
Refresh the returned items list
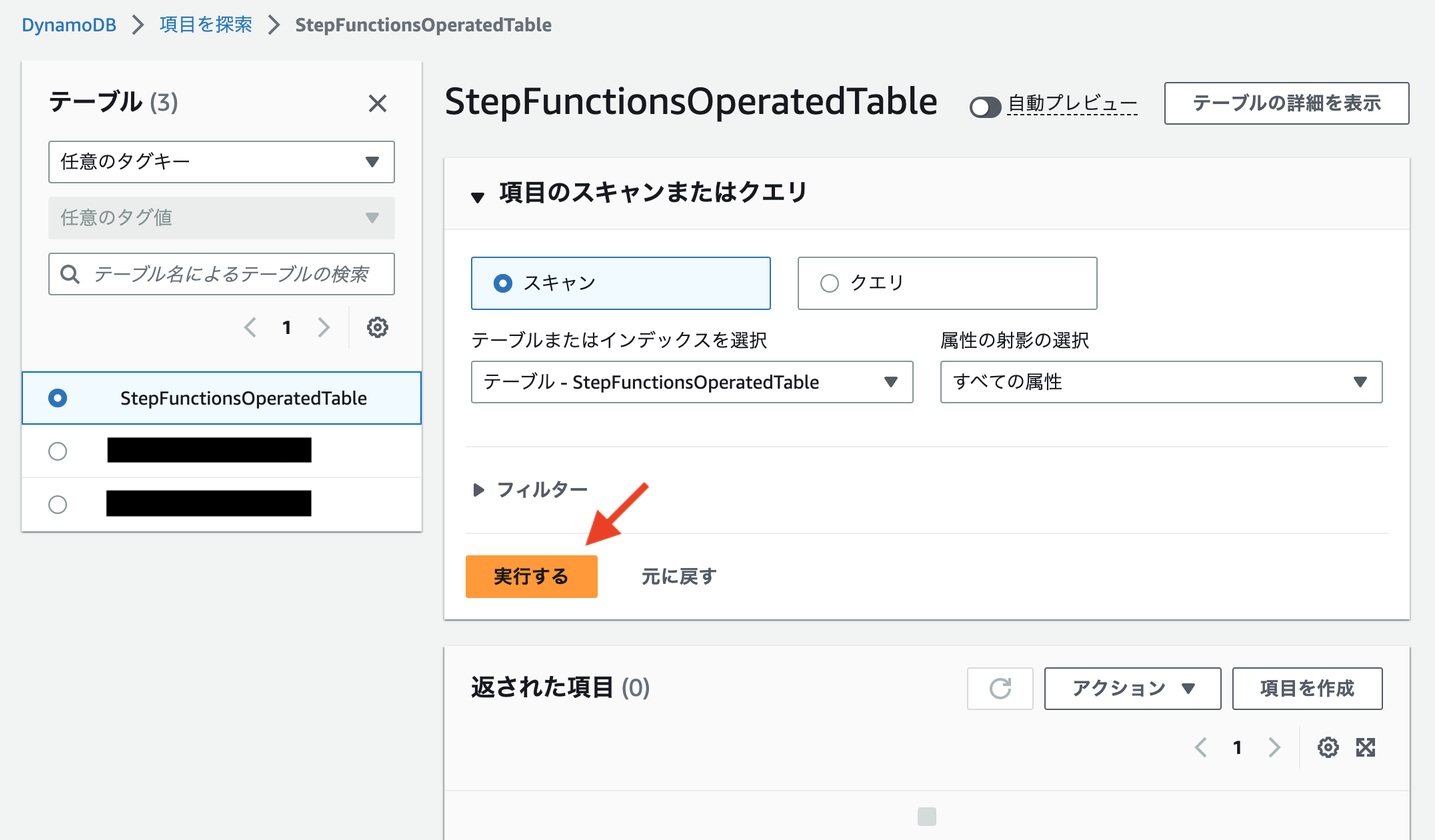point(999,688)
